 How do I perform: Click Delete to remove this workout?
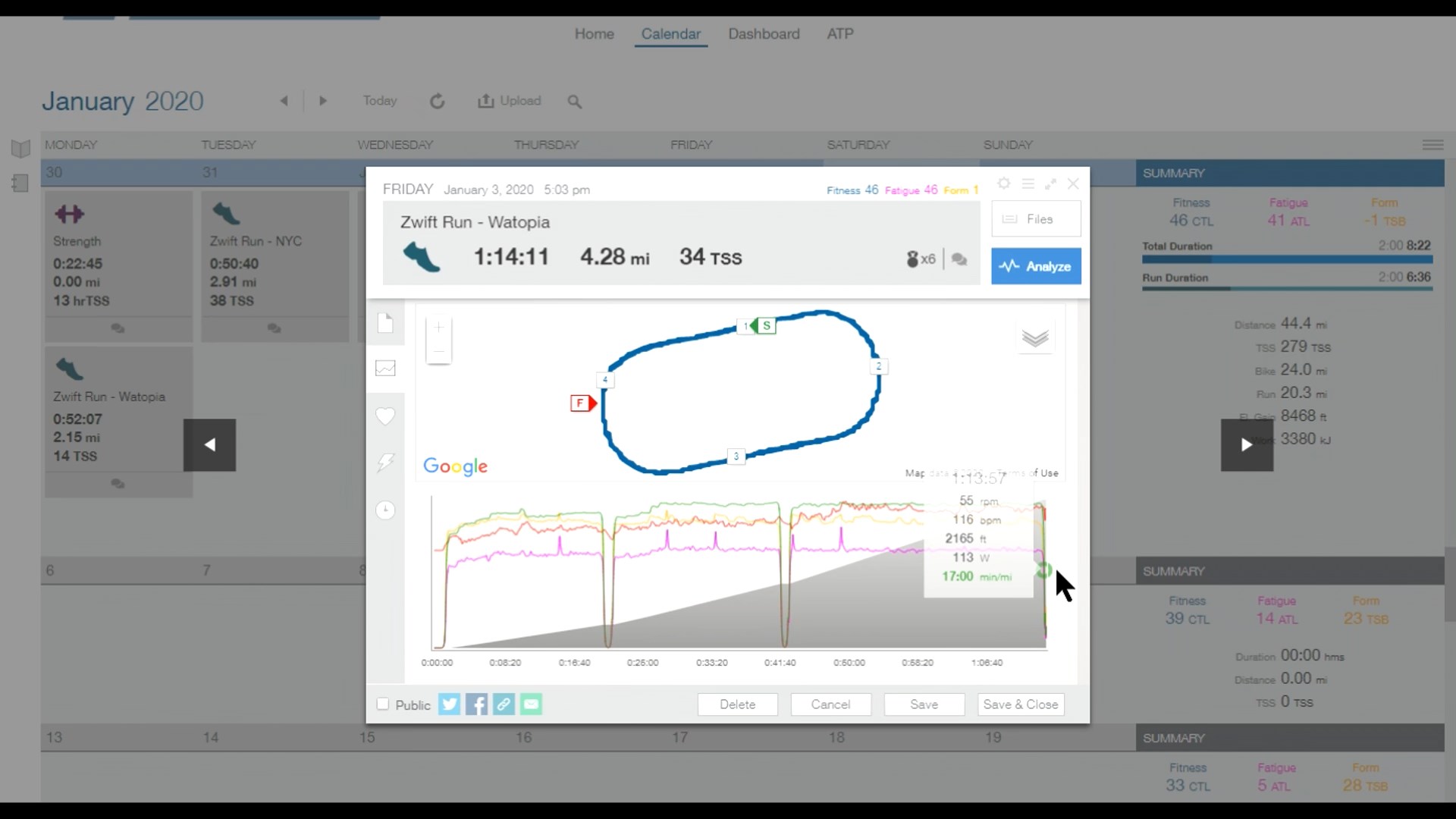click(x=738, y=704)
